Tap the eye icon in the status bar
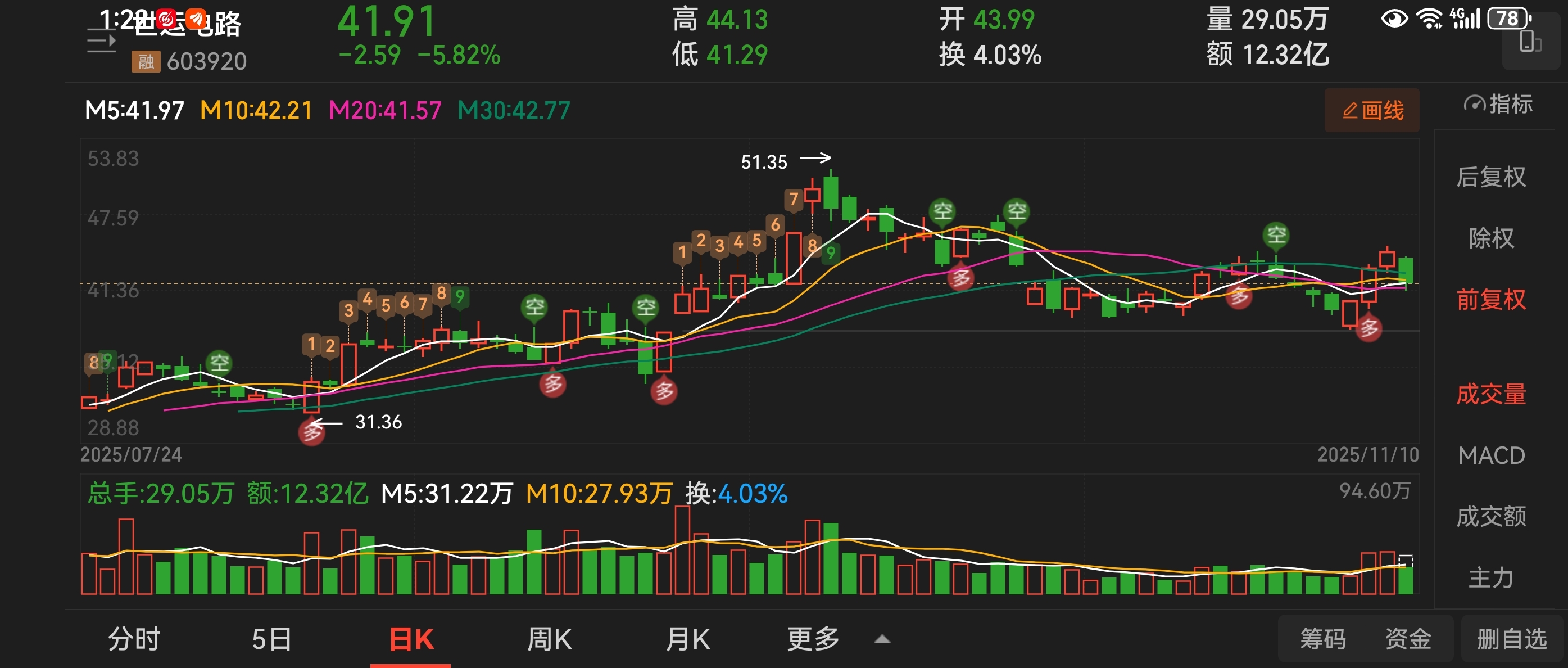Viewport: 1568px width, 668px height. click(1394, 18)
